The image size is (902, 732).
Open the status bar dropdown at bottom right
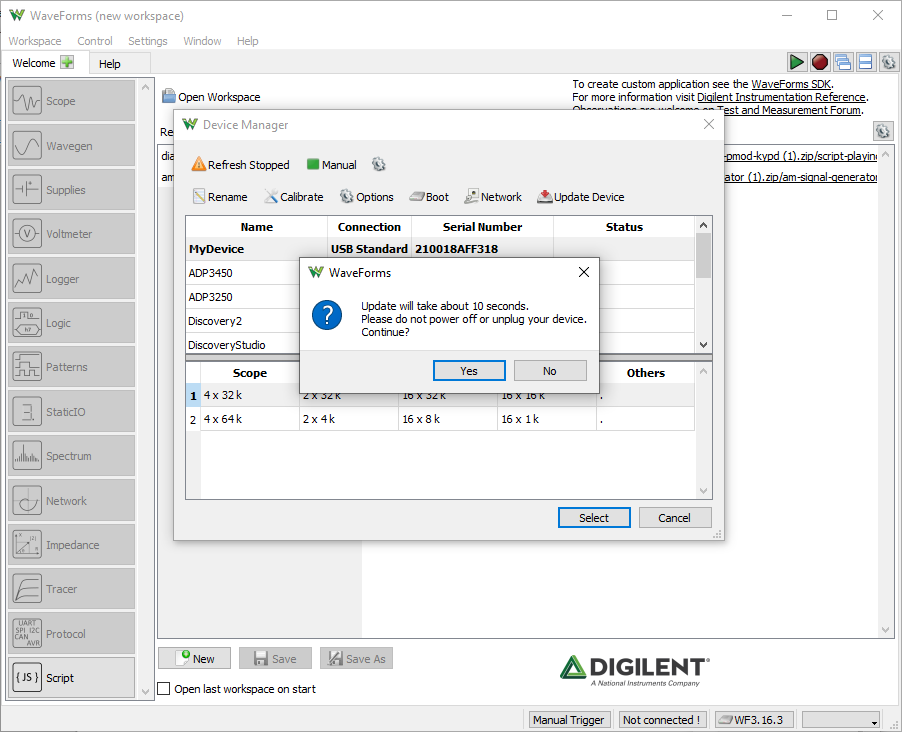(x=841, y=720)
